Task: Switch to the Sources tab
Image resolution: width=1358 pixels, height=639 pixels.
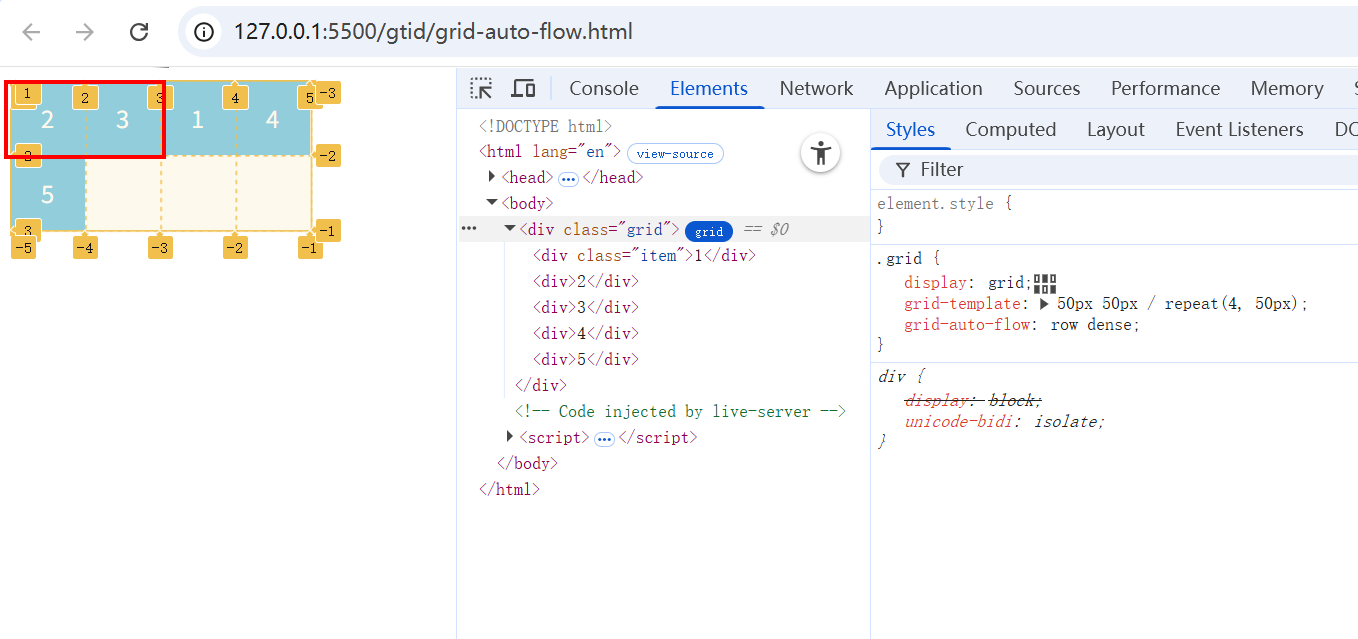Action: [1047, 88]
